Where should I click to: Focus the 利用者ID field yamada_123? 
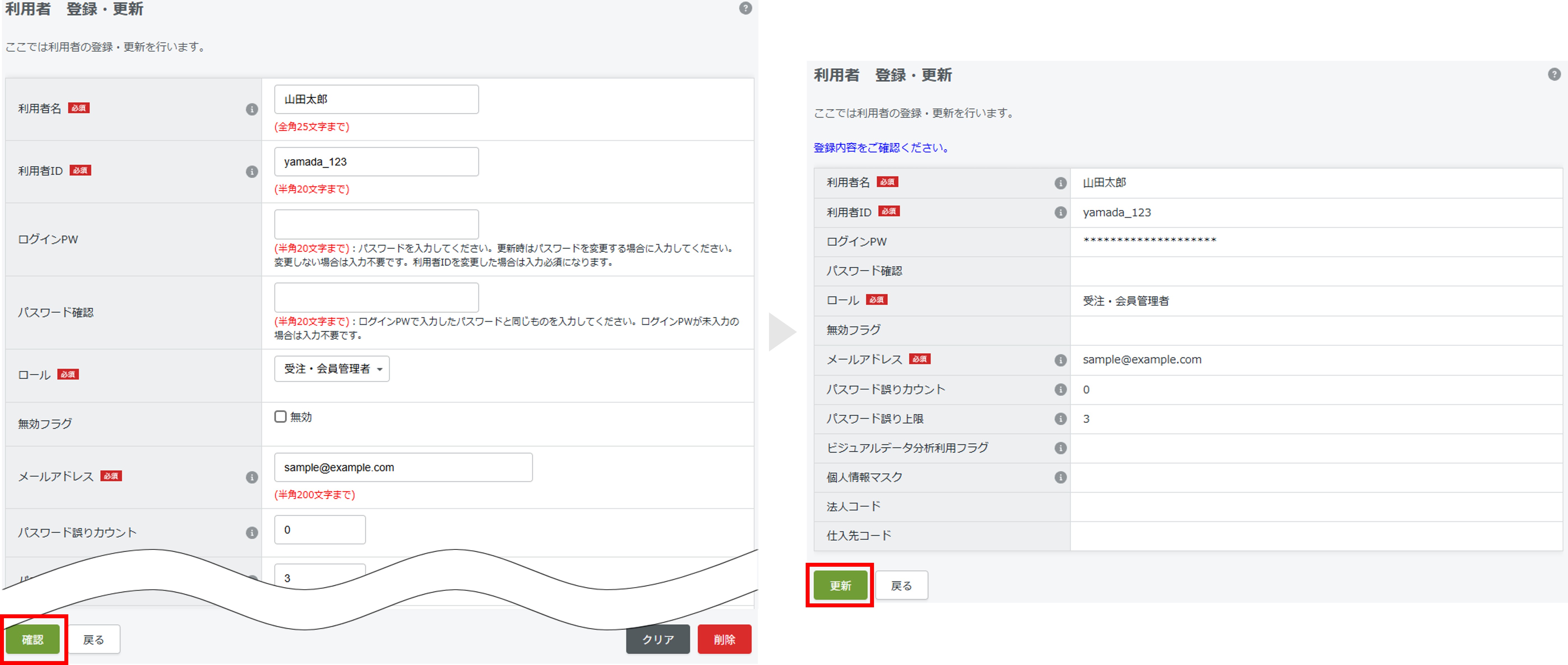pyautogui.click(x=376, y=162)
